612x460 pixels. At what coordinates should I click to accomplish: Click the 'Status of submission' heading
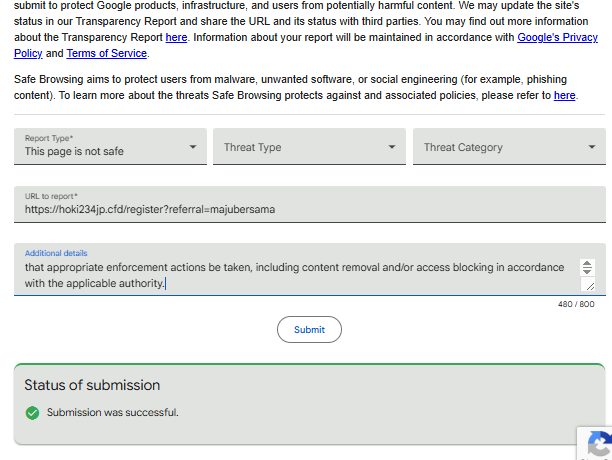pyautogui.click(x=92, y=385)
